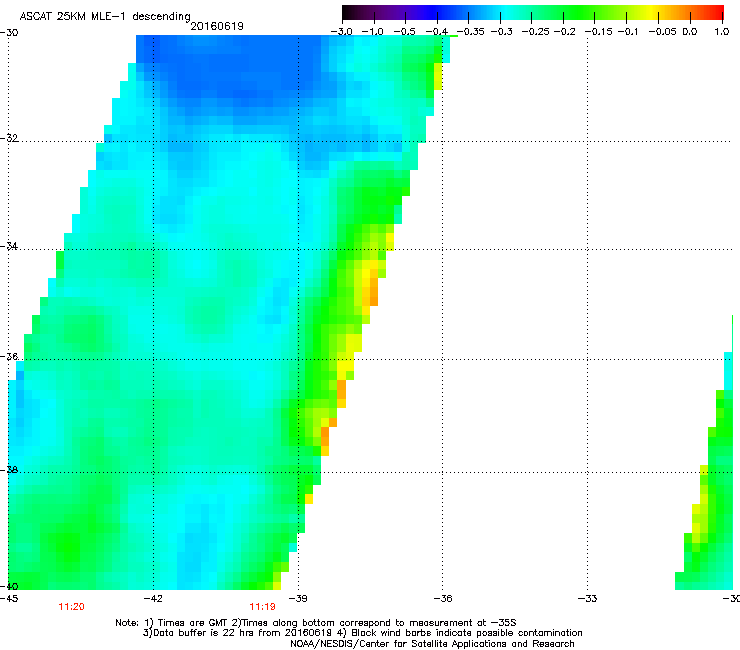The height and width of the screenshot is (650, 740).
Task: Click the colorbar tick label 0.0
Action: click(690, 32)
